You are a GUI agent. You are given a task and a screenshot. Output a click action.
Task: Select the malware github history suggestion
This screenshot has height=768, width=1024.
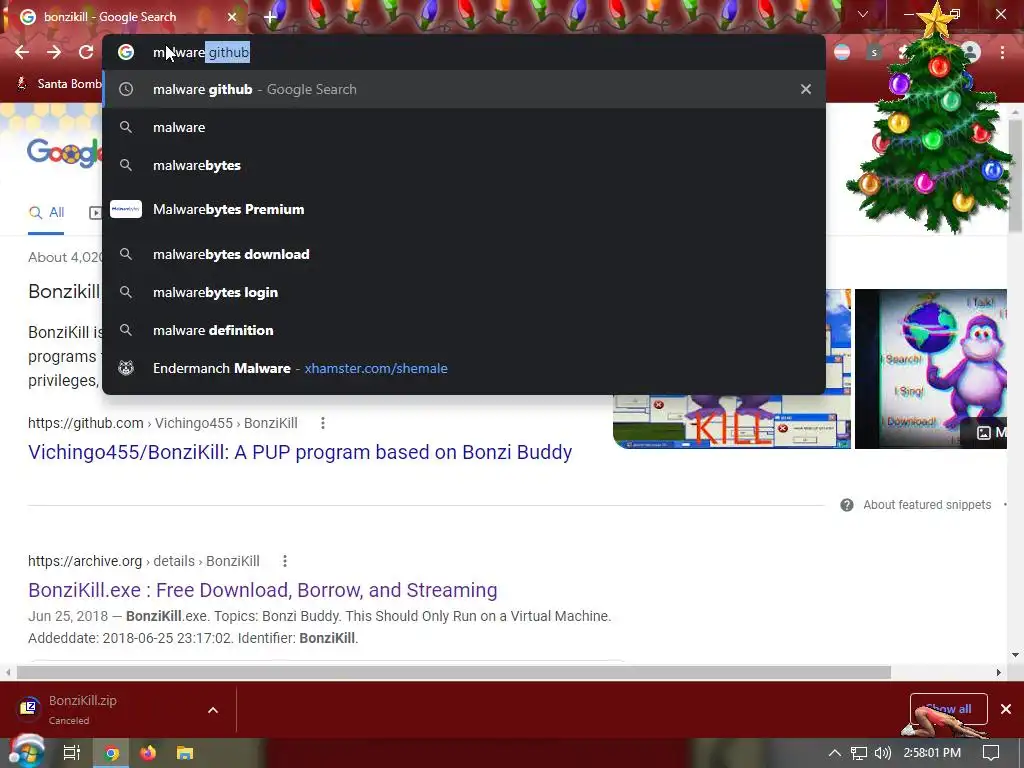[x=464, y=89]
